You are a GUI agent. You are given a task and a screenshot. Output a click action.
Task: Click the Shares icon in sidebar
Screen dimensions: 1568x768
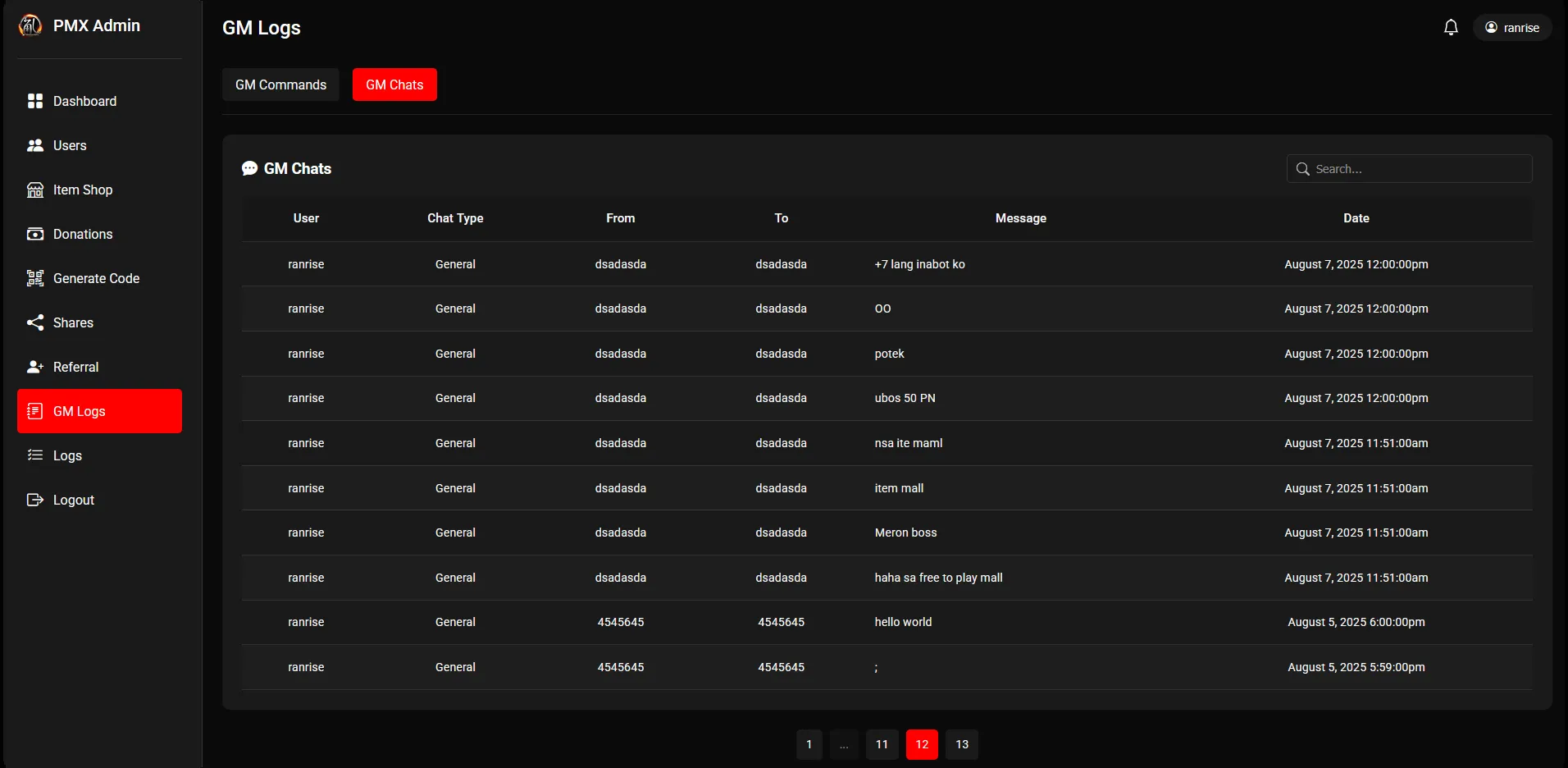[x=35, y=322]
